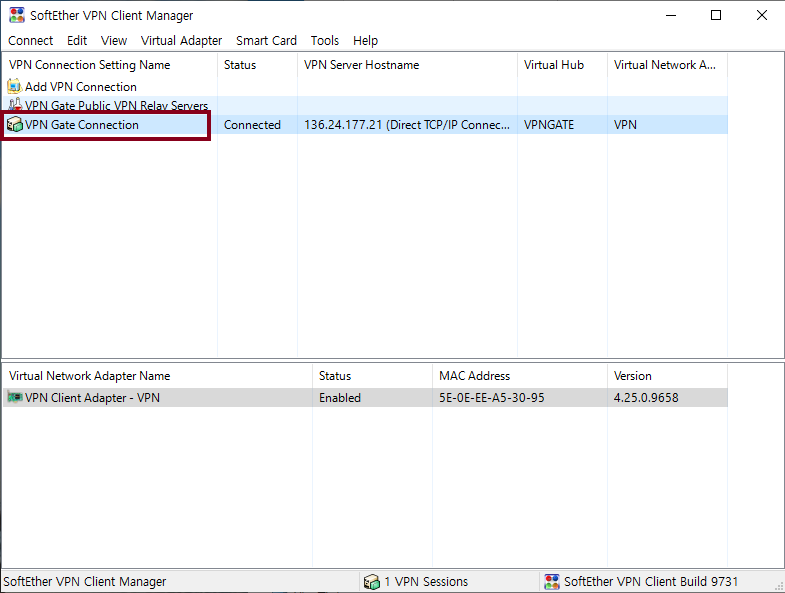
Task: Select VPN Client Adapter - VPN row
Action: click(365, 398)
